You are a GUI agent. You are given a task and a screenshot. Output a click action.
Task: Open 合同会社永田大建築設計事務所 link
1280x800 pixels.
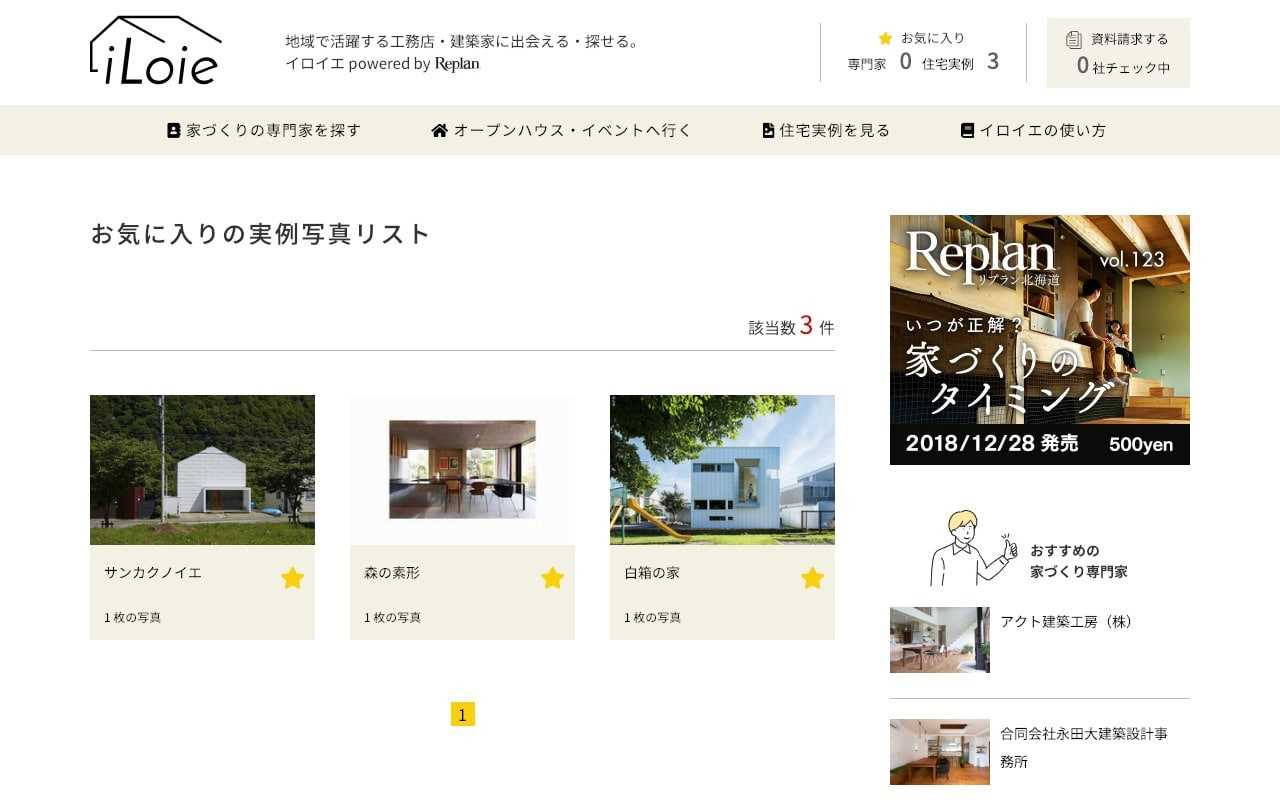pyautogui.click(x=1084, y=747)
